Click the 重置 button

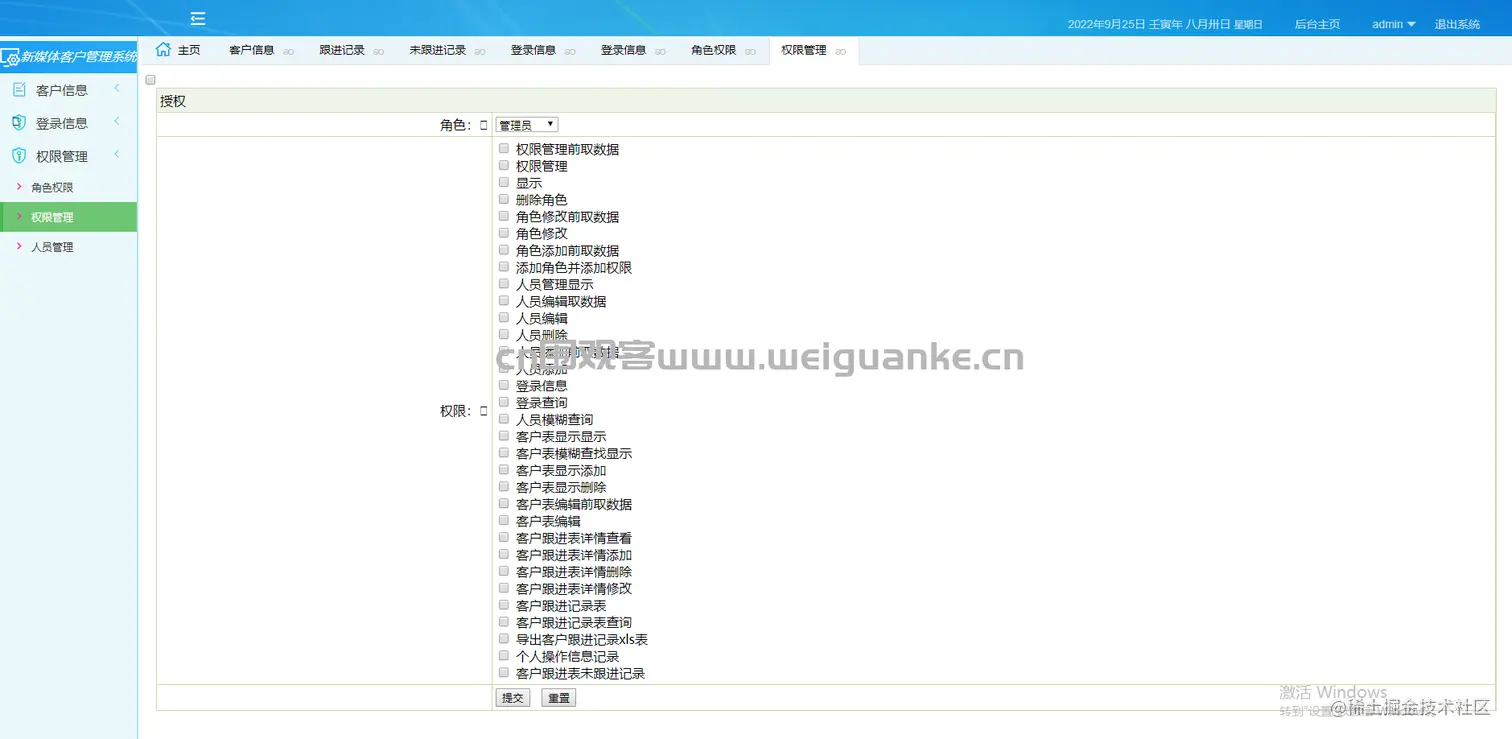tap(559, 698)
